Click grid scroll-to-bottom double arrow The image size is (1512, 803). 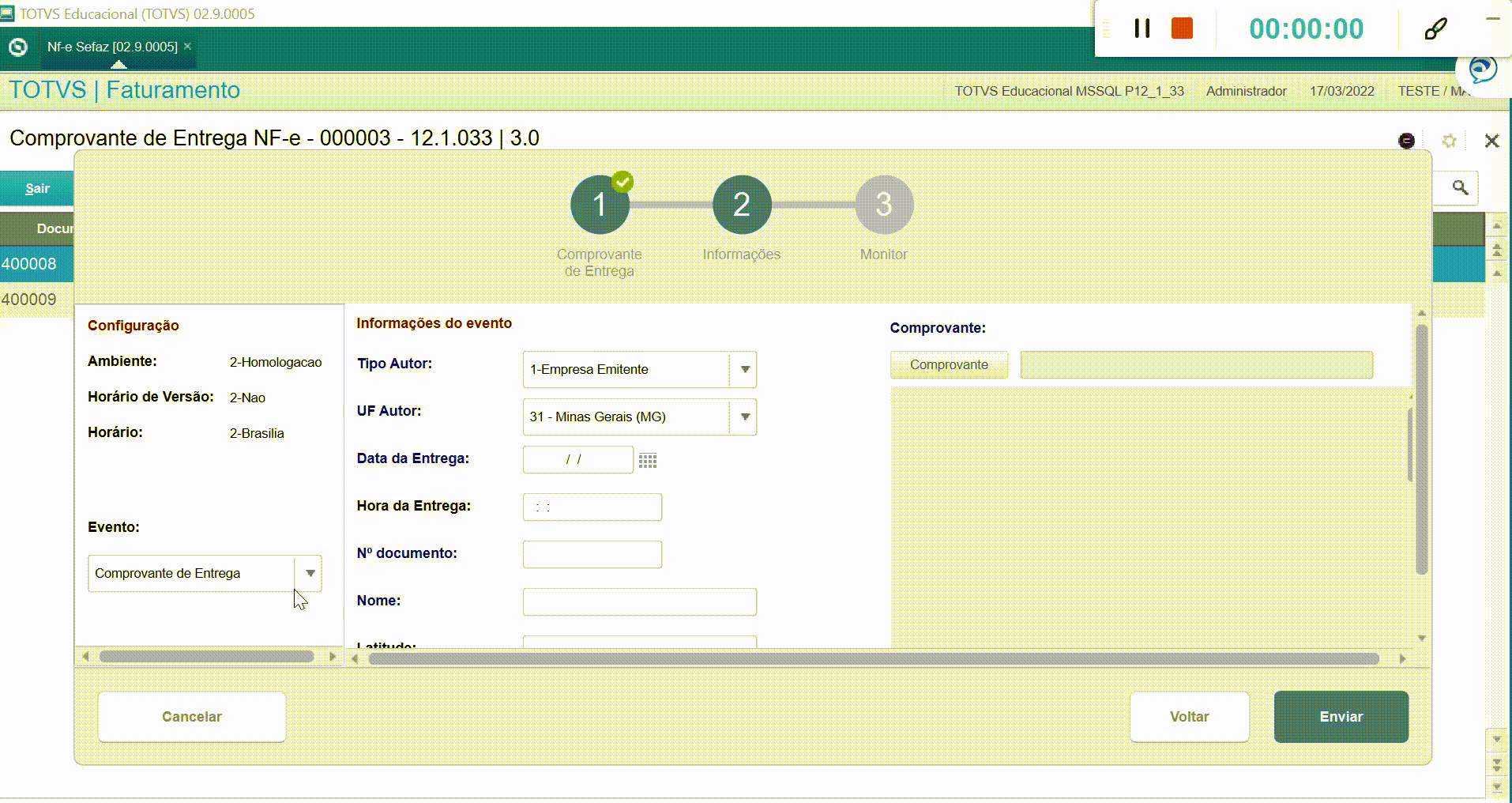pos(1497,764)
